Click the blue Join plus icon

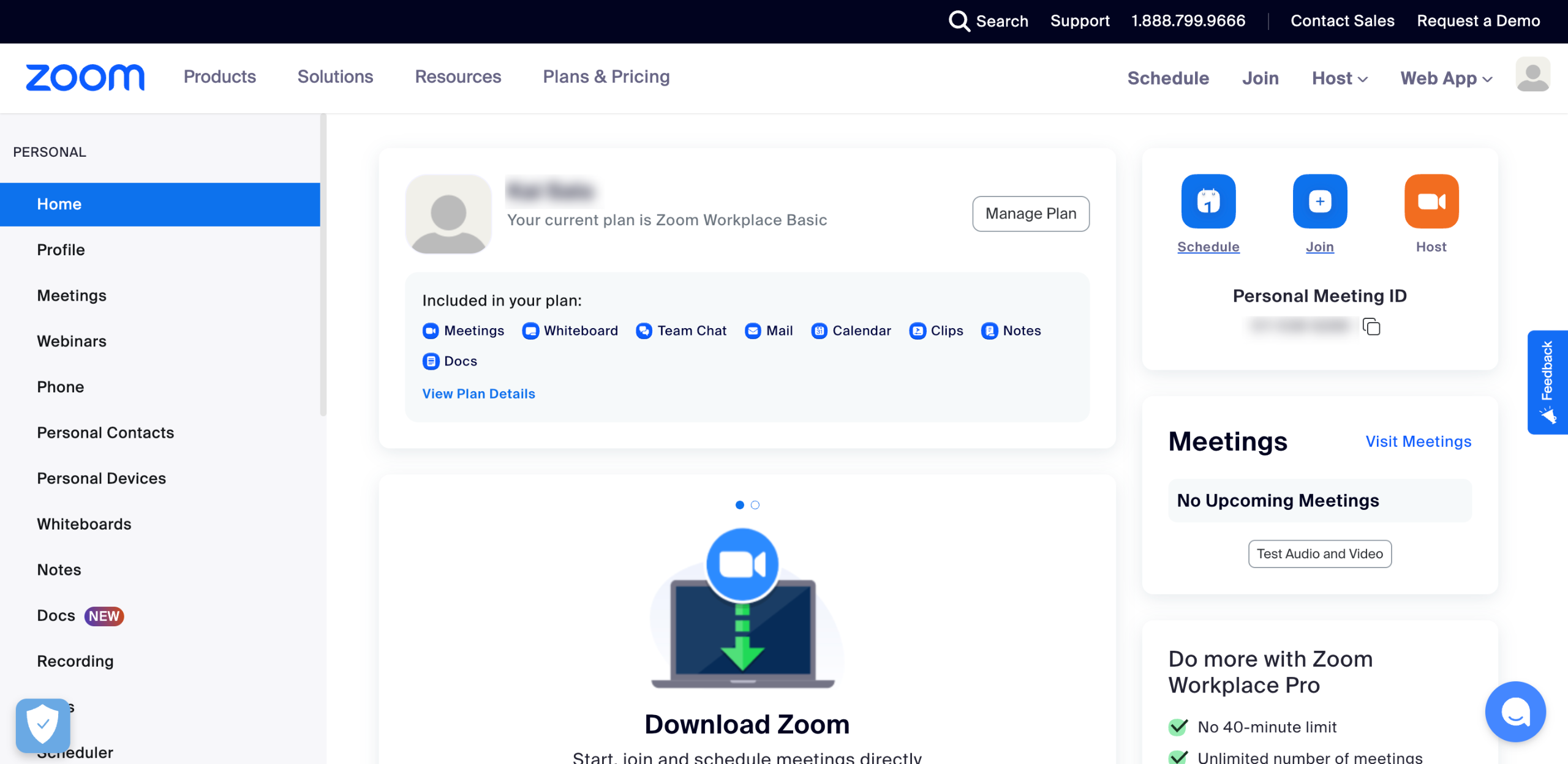click(x=1319, y=201)
